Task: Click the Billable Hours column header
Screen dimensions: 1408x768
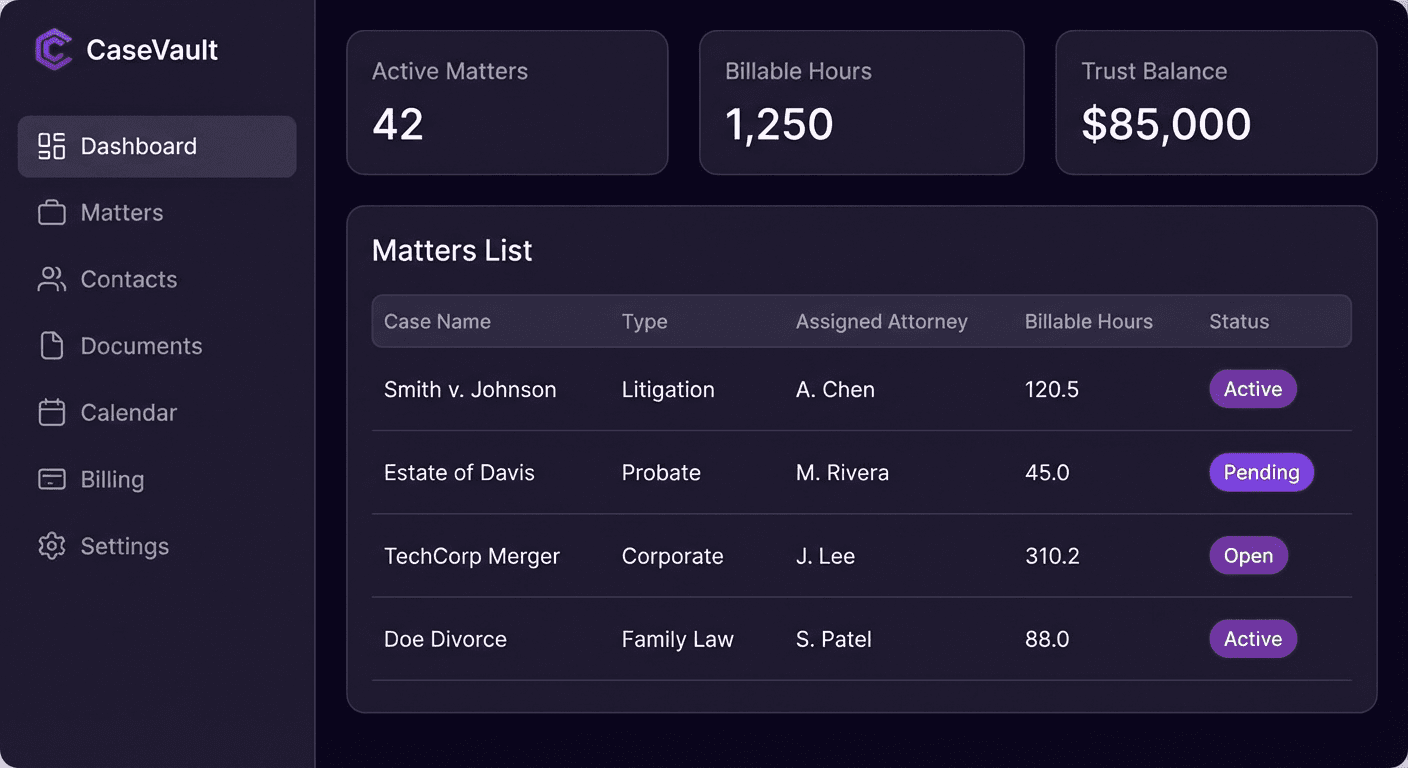Action: [1088, 321]
